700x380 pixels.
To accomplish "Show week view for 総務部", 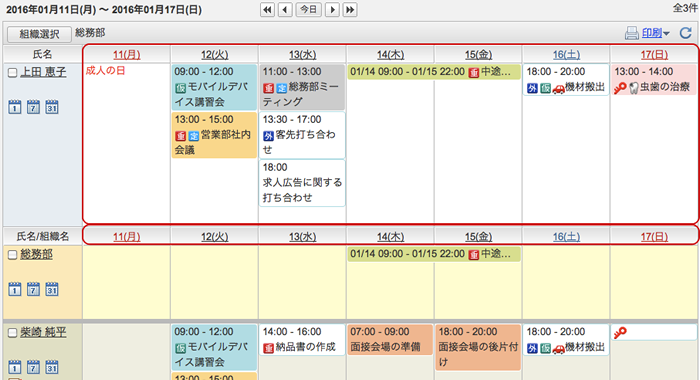I will click(x=33, y=289).
